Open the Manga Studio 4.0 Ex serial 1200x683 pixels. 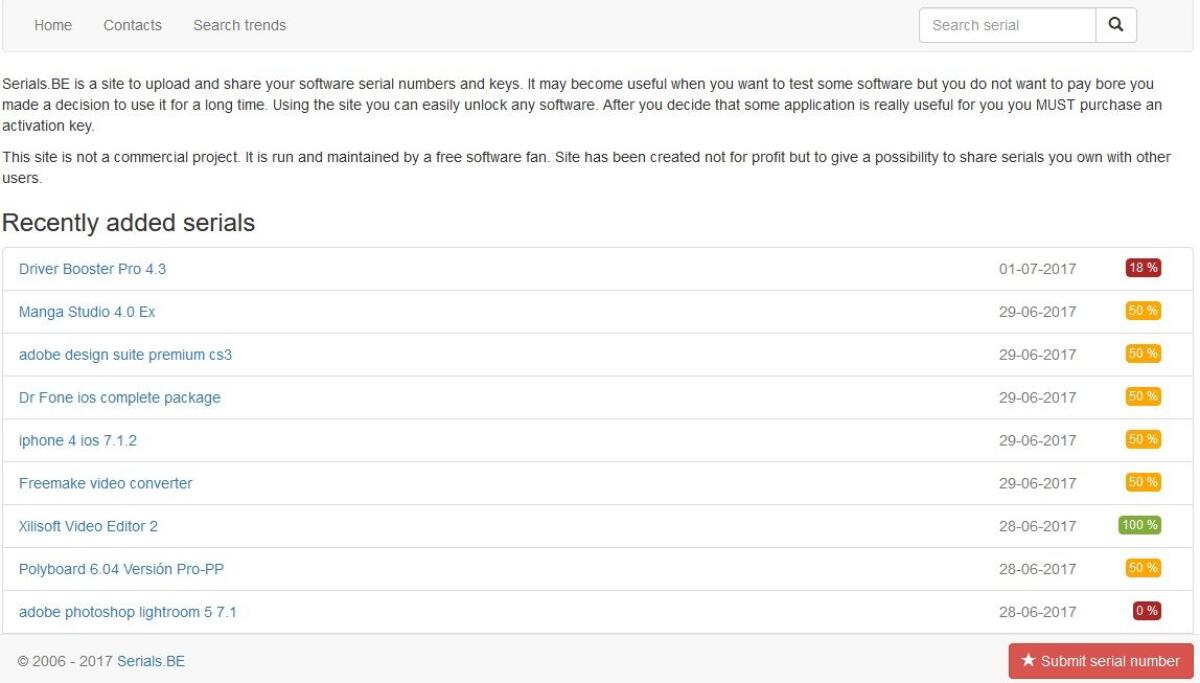pyautogui.click(x=87, y=312)
